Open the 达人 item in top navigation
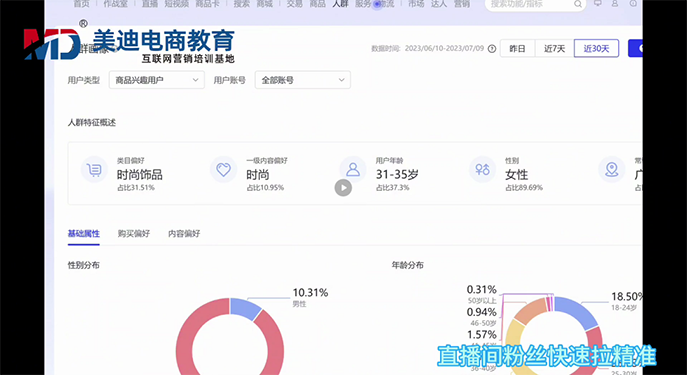 [439, 4]
